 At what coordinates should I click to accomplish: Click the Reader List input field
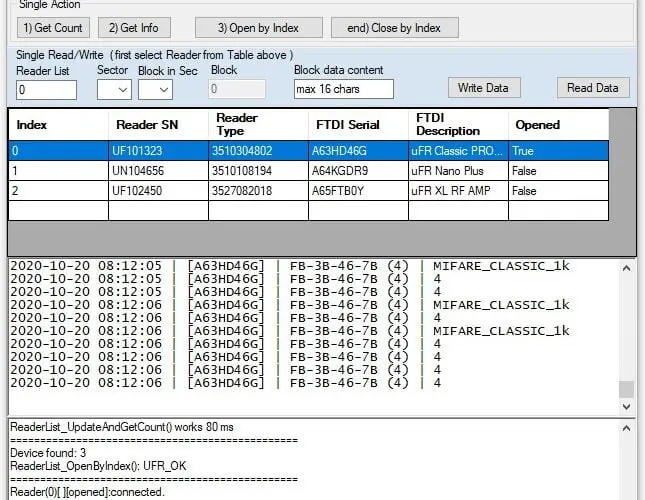pos(46,90)
